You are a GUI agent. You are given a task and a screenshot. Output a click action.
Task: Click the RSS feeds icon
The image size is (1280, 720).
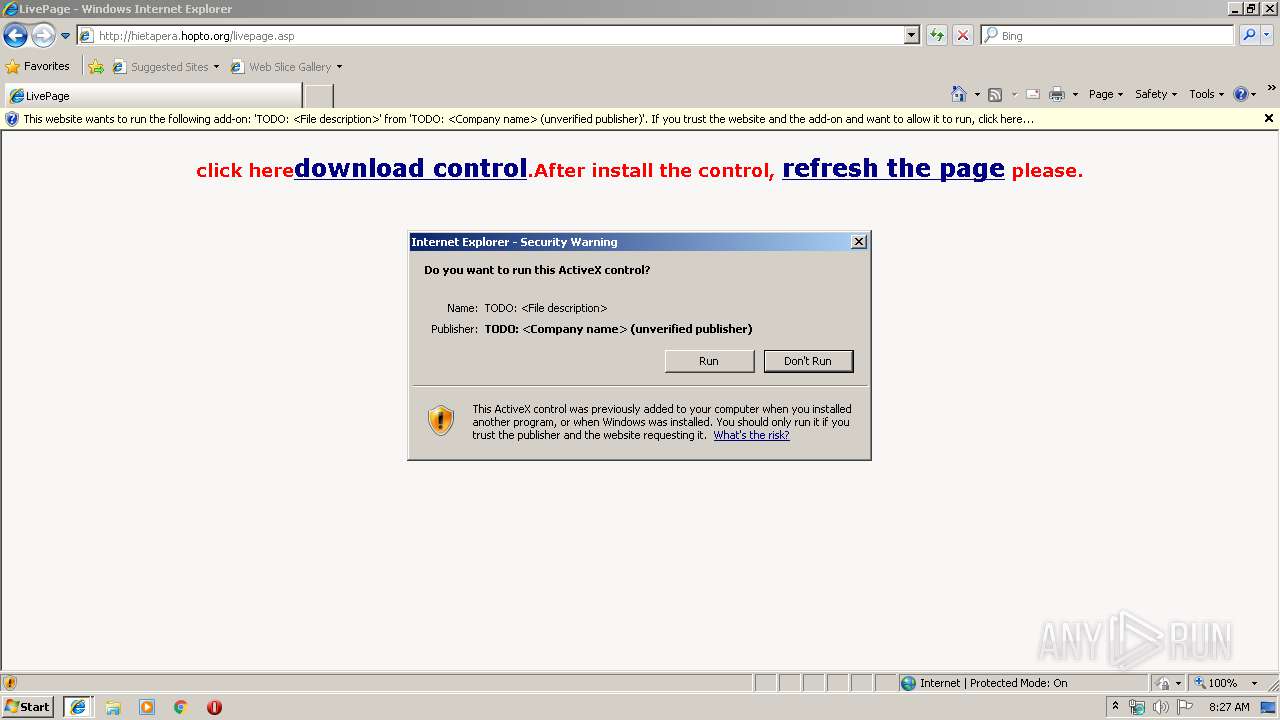point(995,94)
